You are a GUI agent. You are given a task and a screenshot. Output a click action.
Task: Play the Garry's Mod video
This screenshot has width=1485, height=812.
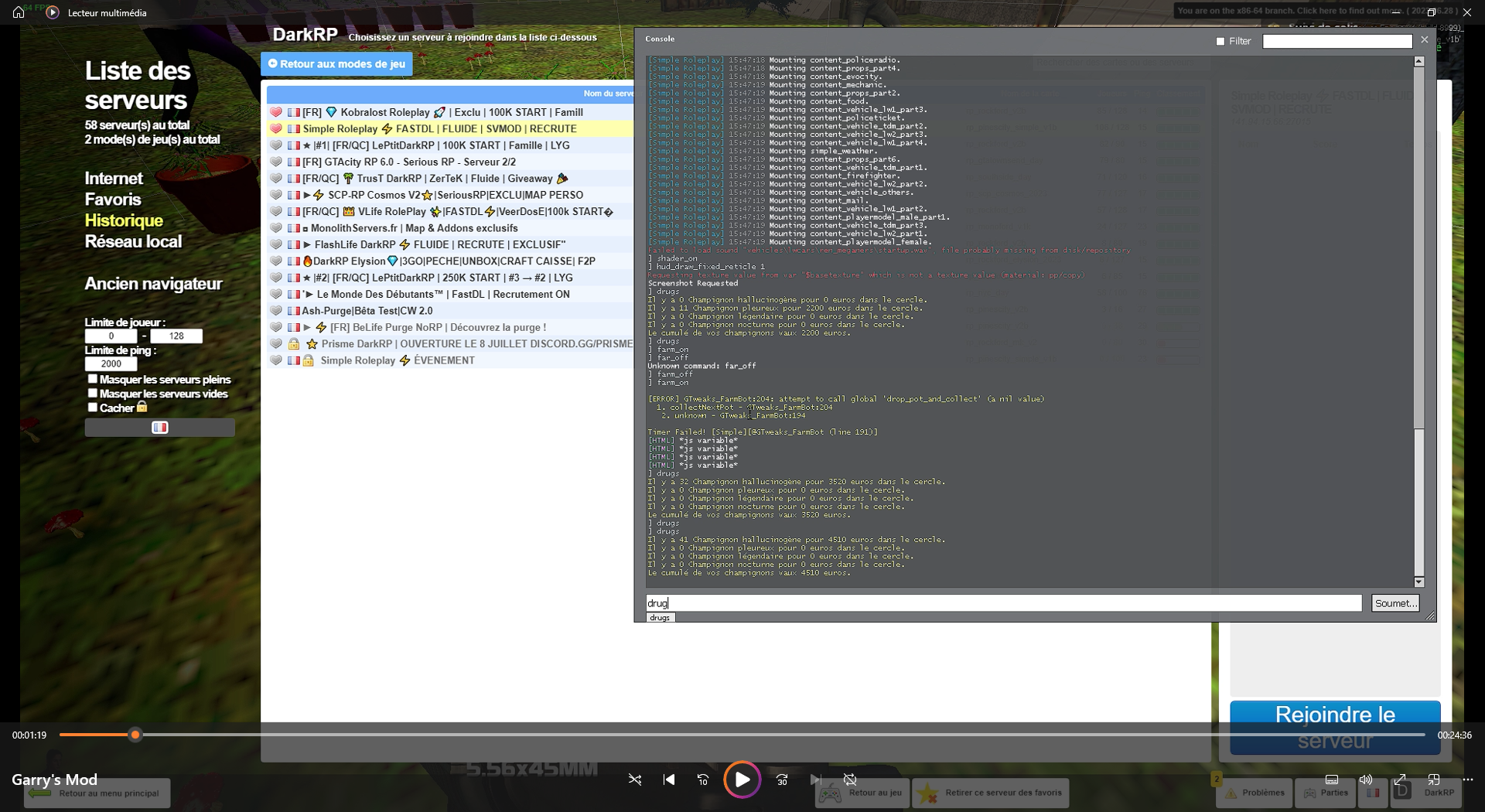pyautogui.click(x=742, y=780)
